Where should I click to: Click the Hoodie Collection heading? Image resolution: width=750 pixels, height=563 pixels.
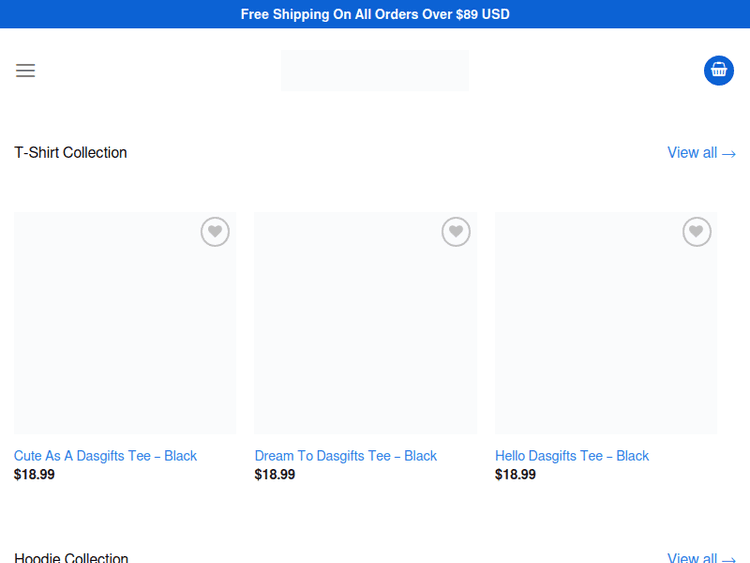click(x=71, y=557)
